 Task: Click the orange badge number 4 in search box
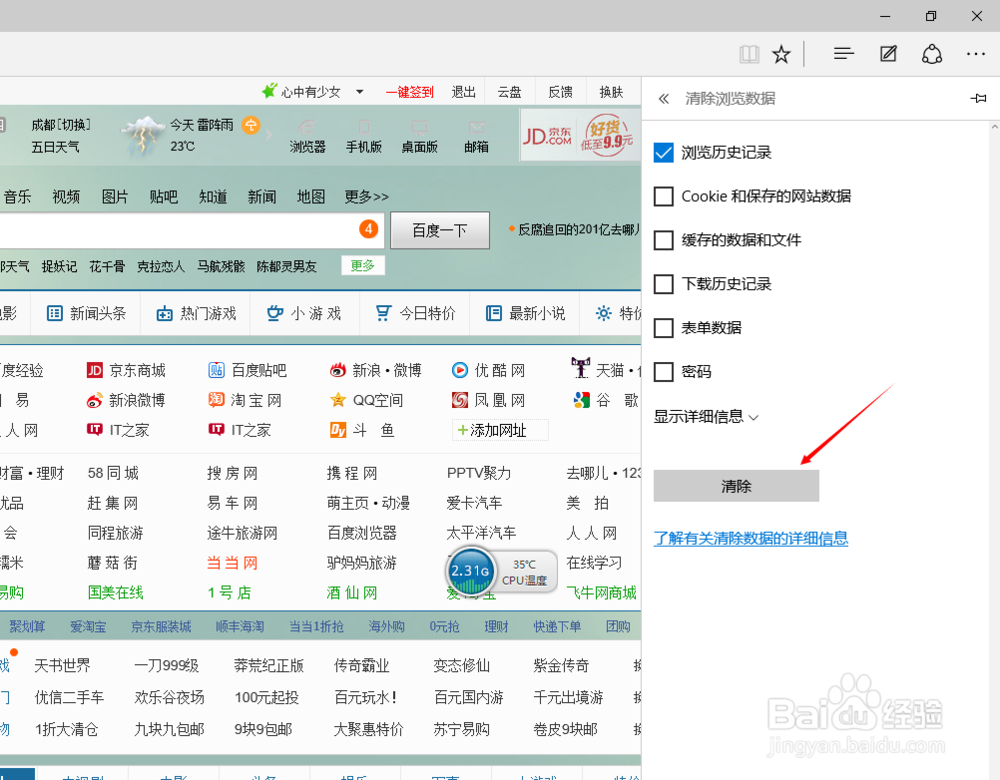click(369, 229)
